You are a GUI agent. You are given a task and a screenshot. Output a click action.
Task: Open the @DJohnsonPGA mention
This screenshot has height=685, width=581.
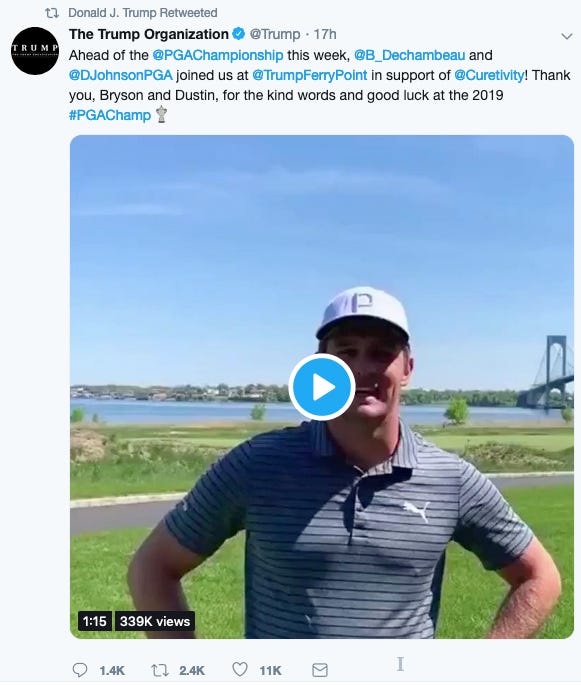121,75
